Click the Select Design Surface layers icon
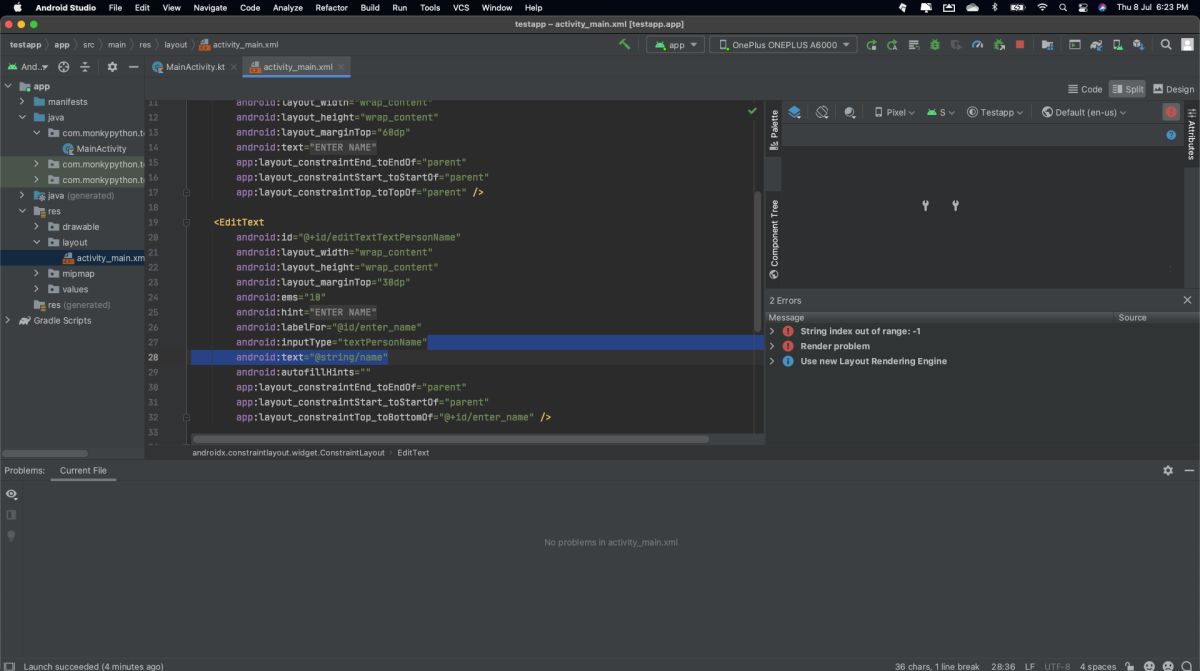 [x=794, y=112]
